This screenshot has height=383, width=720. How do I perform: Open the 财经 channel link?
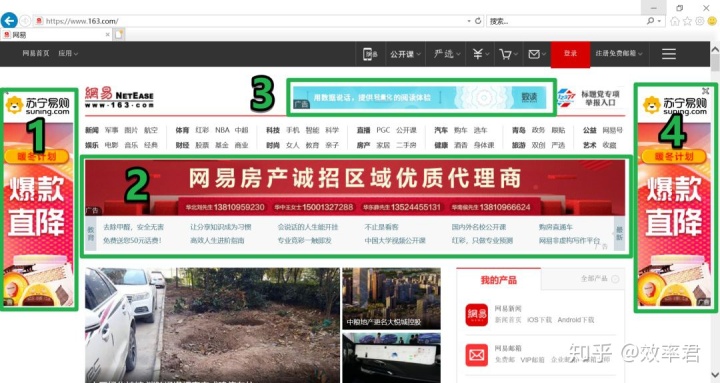coord(182,145)
